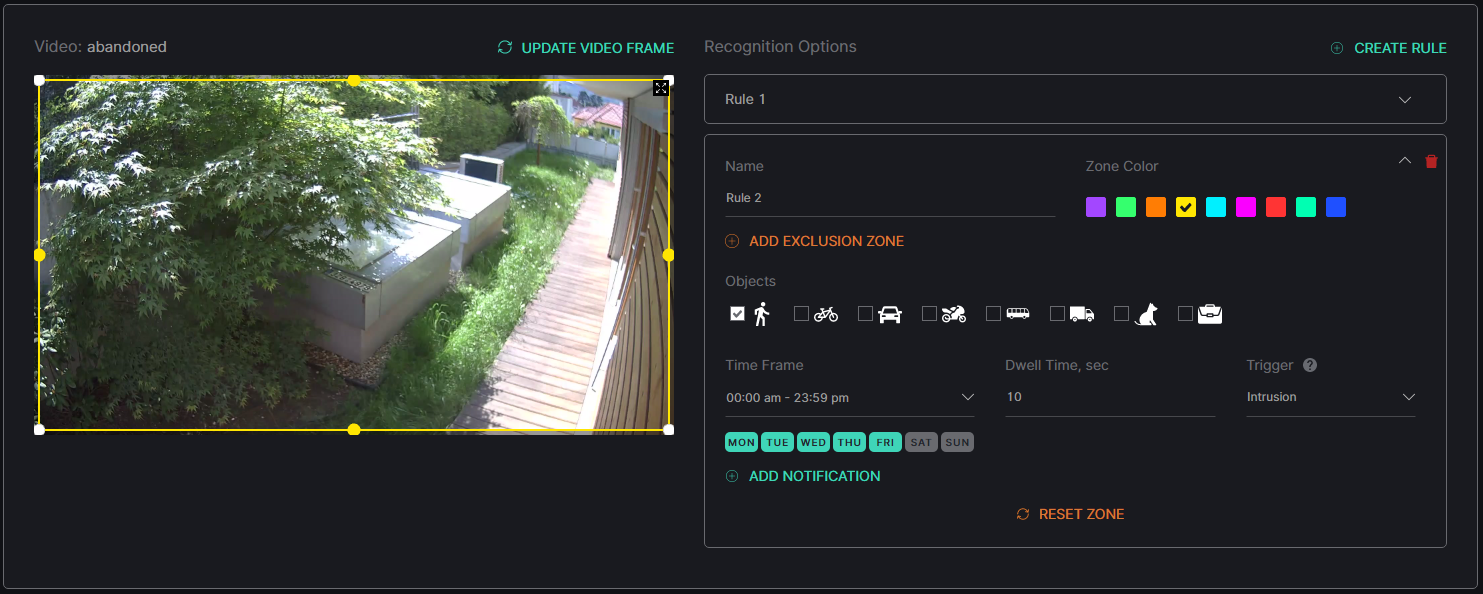Click the Trigger help question mark icon
Screen dimensions: 1483x594
pos(1310,365)
